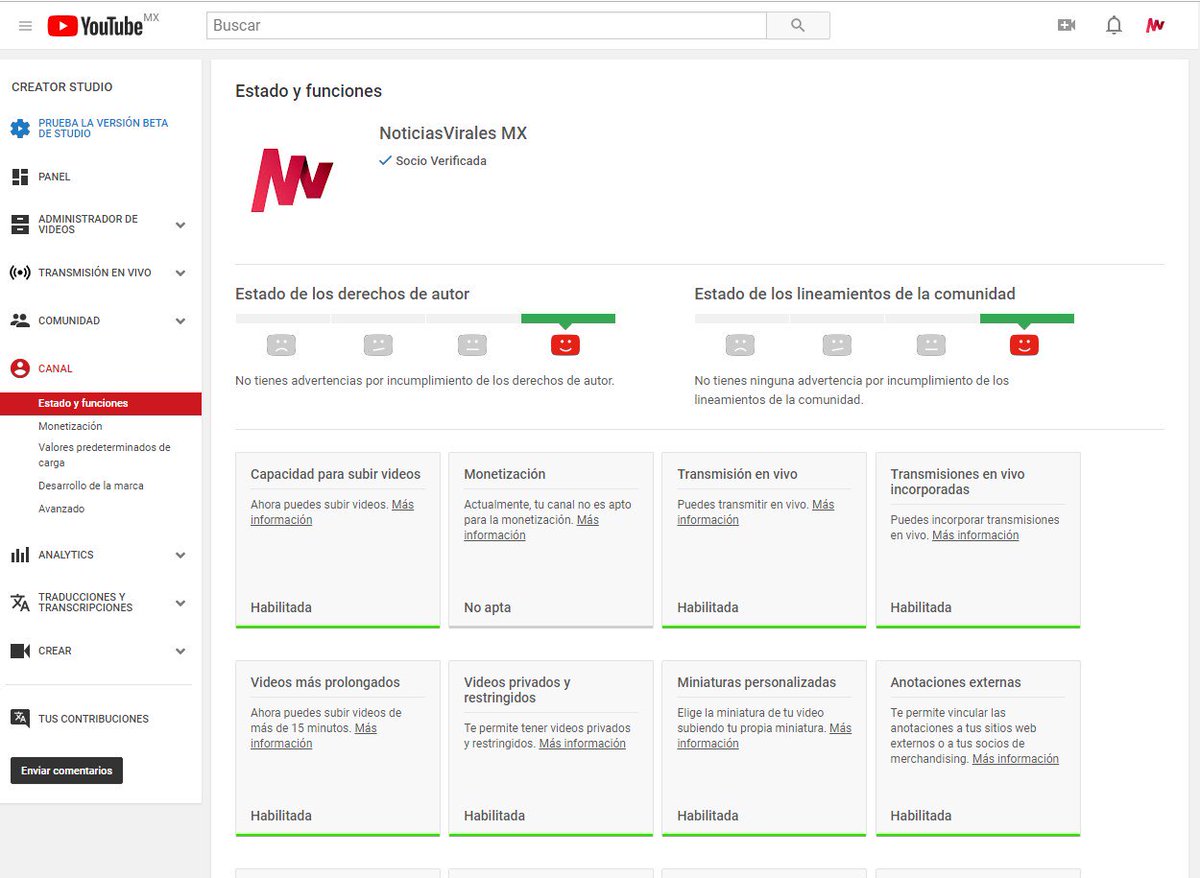Viewport: 1200px width, 878px height.
Task: Click into the Buscar search field
Action: coord(486,26)
